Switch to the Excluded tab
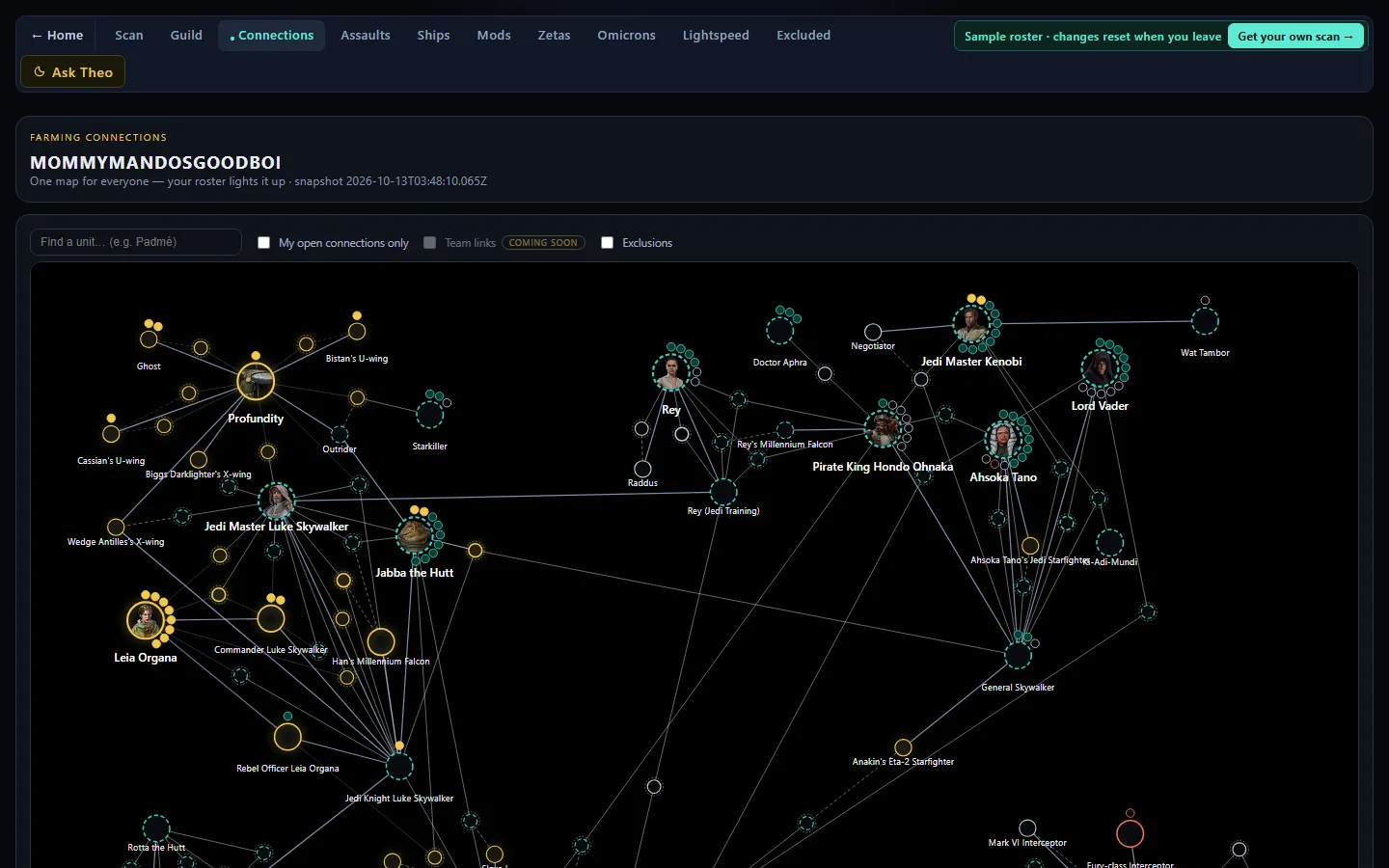This screenshot has height=868, width=1389. 803,36
